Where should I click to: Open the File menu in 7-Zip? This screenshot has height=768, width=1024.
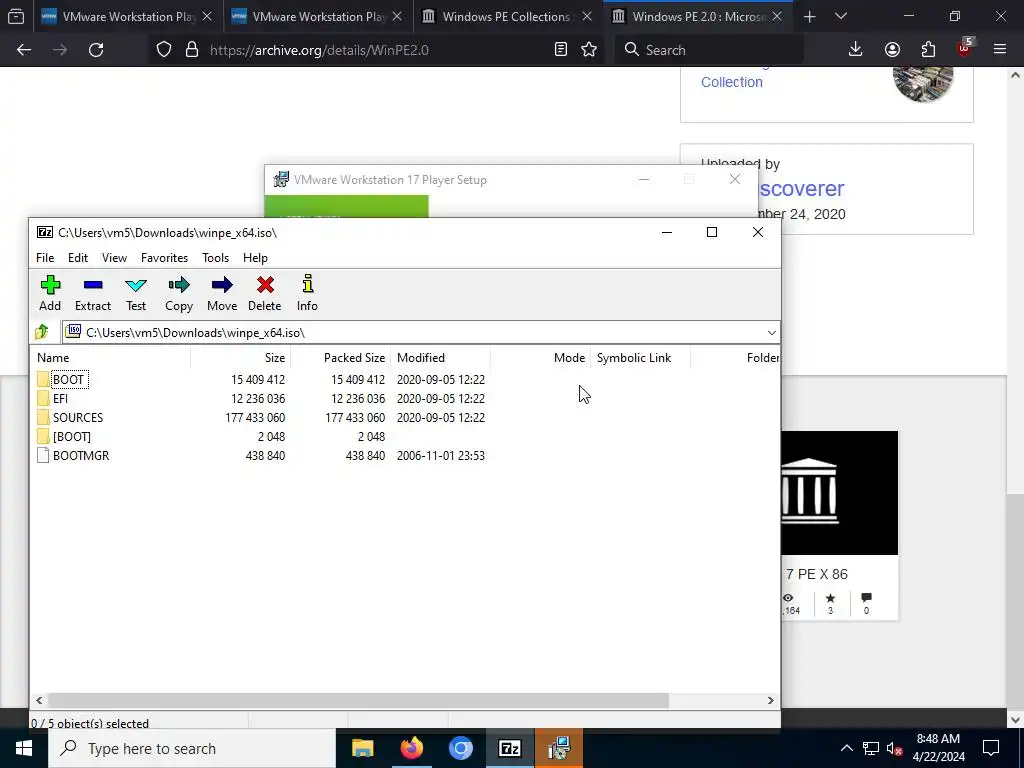click(45, 258)
